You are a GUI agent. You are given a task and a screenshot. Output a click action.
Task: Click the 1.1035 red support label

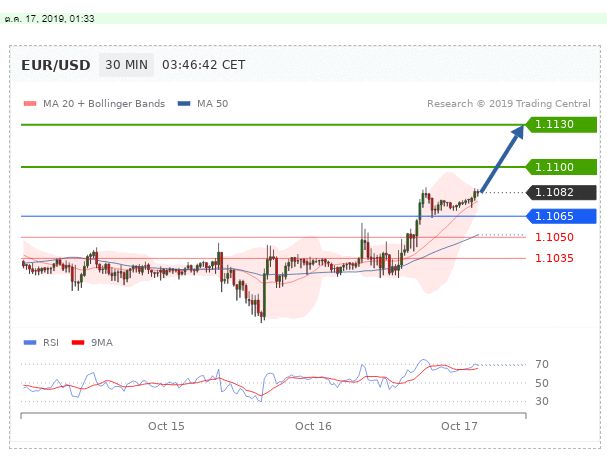[554, 258]
